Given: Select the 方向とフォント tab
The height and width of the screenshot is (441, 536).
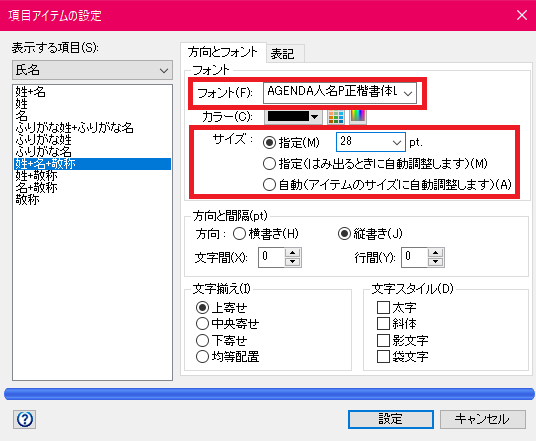Looking at the screenshot, I should tap(223, 52).
